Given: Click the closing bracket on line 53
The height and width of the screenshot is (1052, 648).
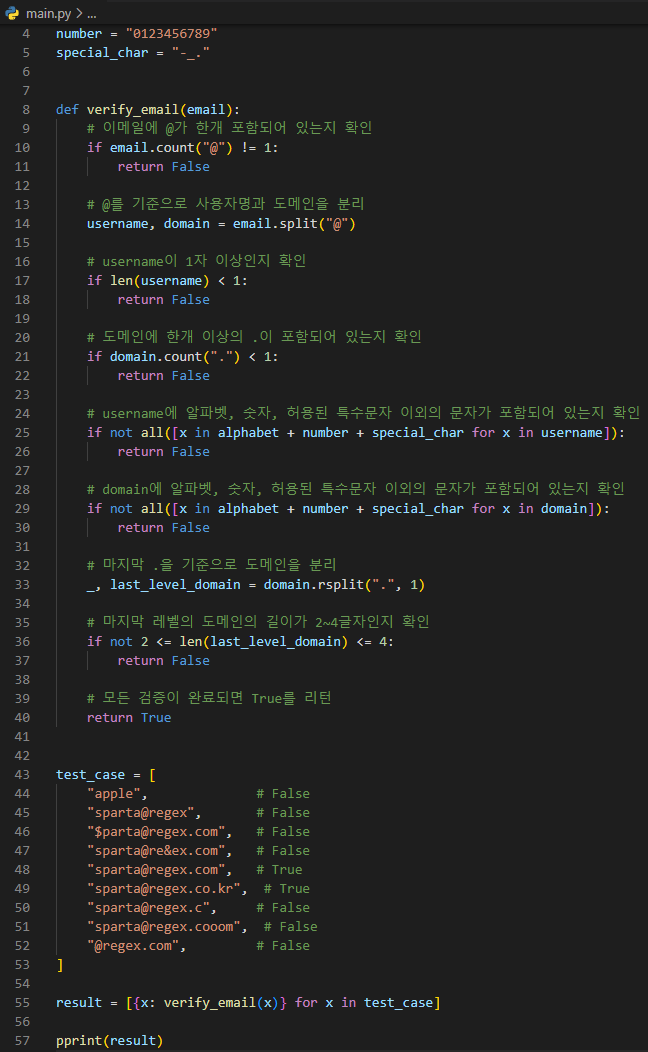Looking at the screenshot, I should coord(60,965).
